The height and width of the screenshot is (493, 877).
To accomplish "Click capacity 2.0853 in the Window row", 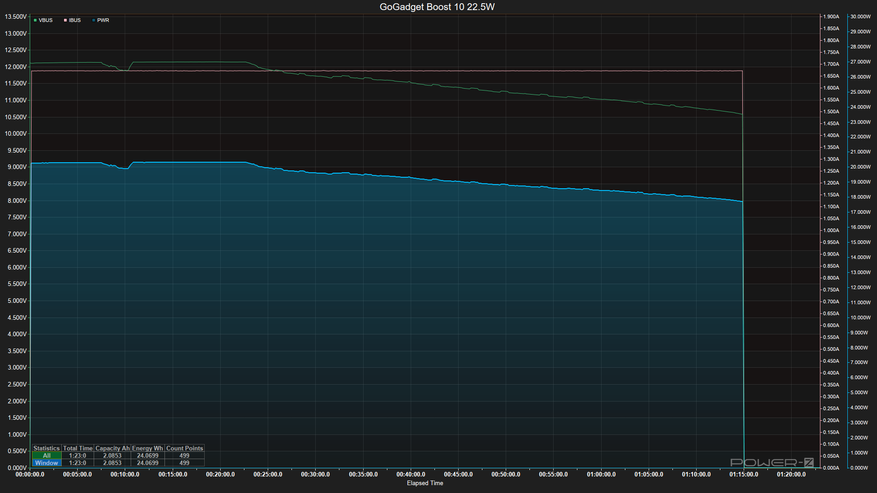I will click(x=112, y=463).
